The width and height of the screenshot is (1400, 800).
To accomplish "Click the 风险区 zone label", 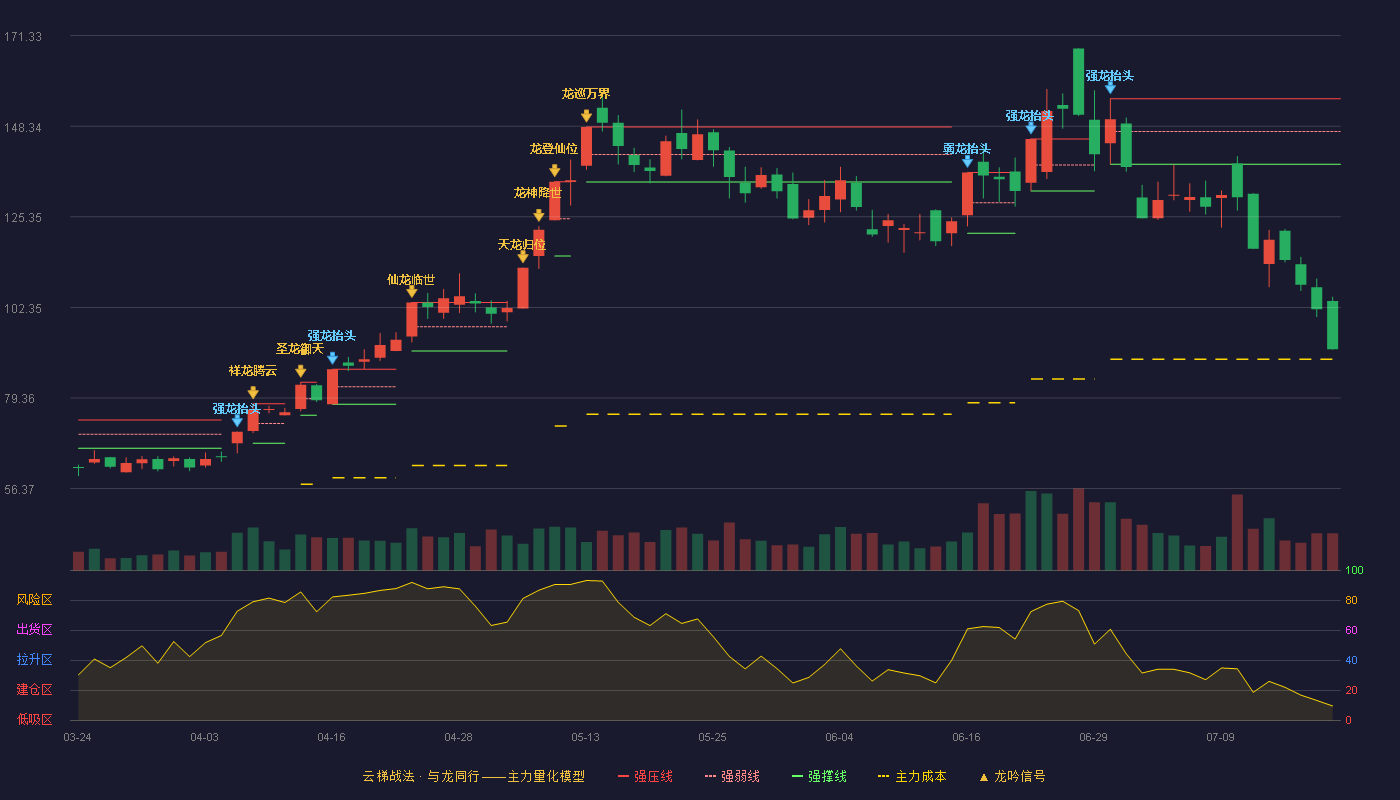I will point(34,600).
